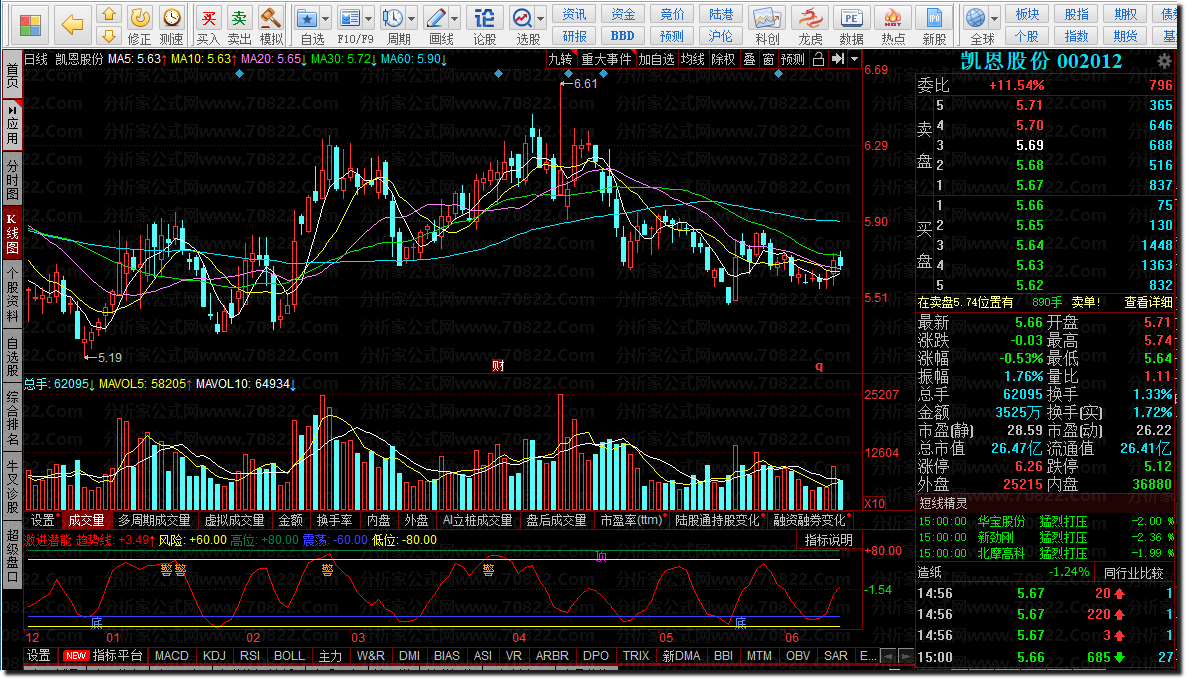Toggle the 叠 overlay option
1187x679 pixels.
tap(749, 59)
